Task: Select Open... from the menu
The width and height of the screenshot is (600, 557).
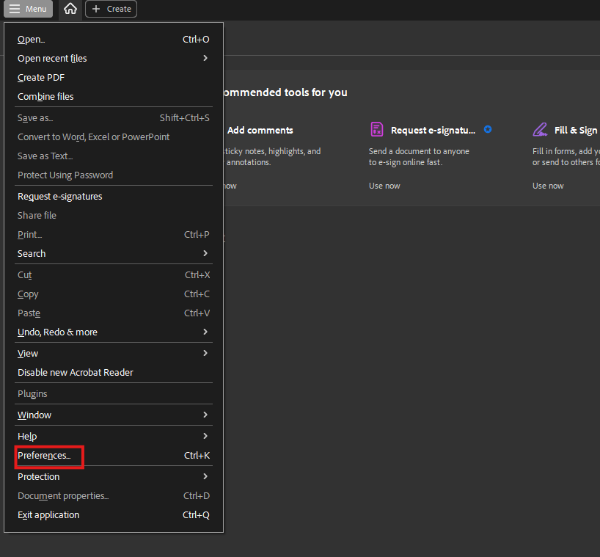Action: [x=113, y=39]
